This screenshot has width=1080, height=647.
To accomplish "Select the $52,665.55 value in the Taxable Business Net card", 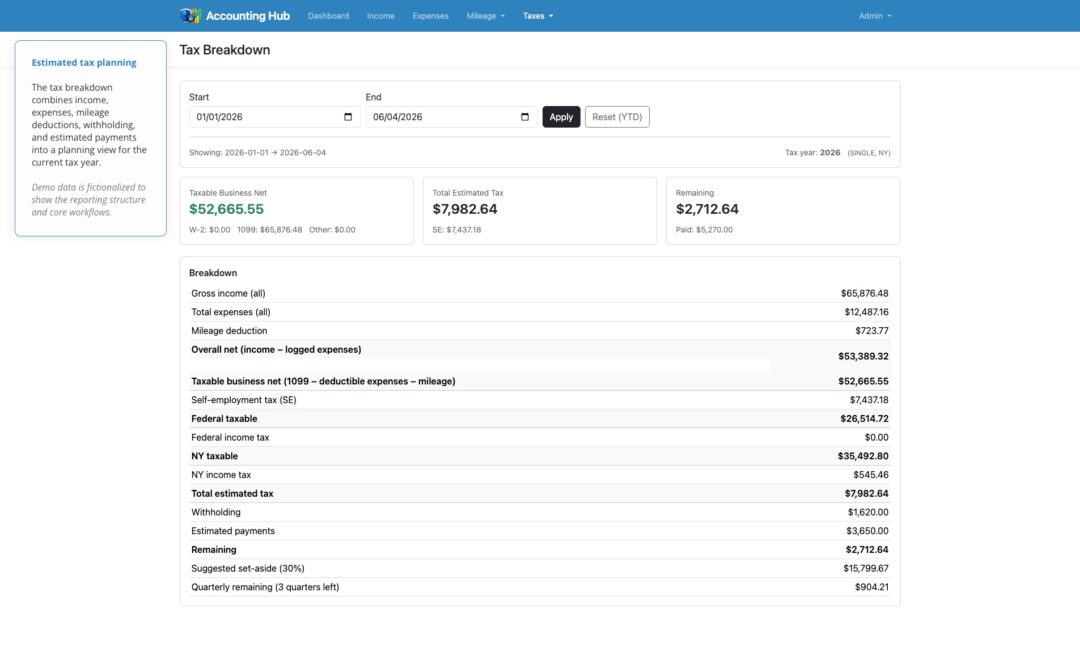I will coord(227,209).
